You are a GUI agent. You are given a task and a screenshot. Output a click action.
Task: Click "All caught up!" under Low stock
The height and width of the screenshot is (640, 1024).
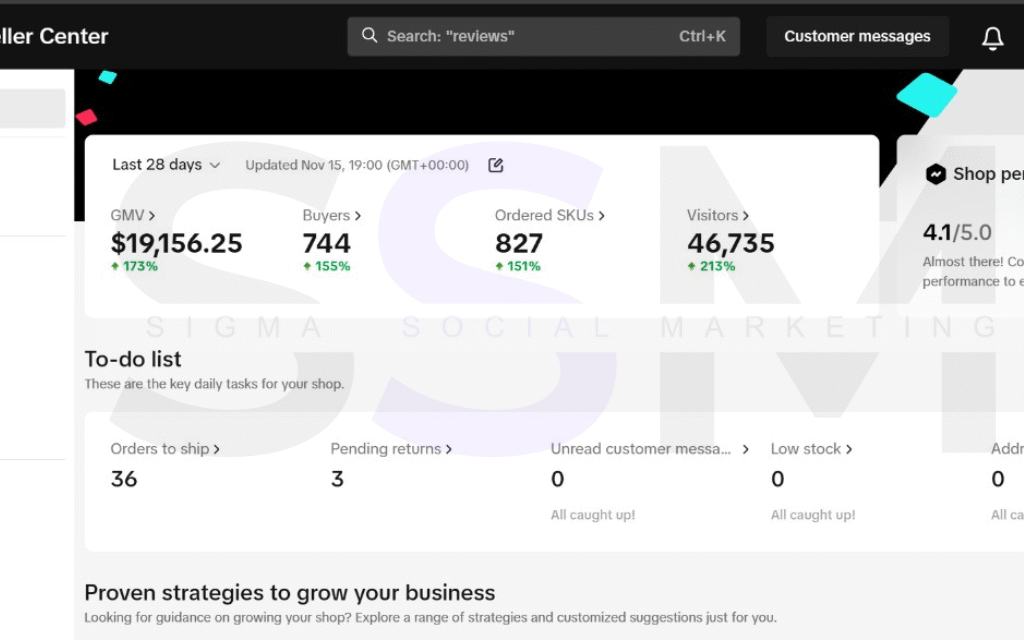pos(812,515)
